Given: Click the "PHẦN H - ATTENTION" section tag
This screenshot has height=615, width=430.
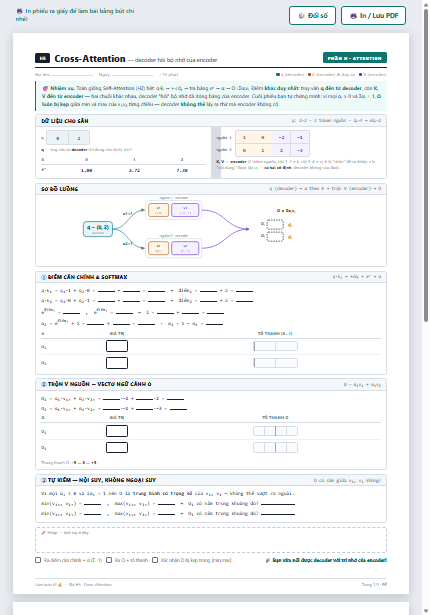Looking at the screenshot, I should click(355, 58).
